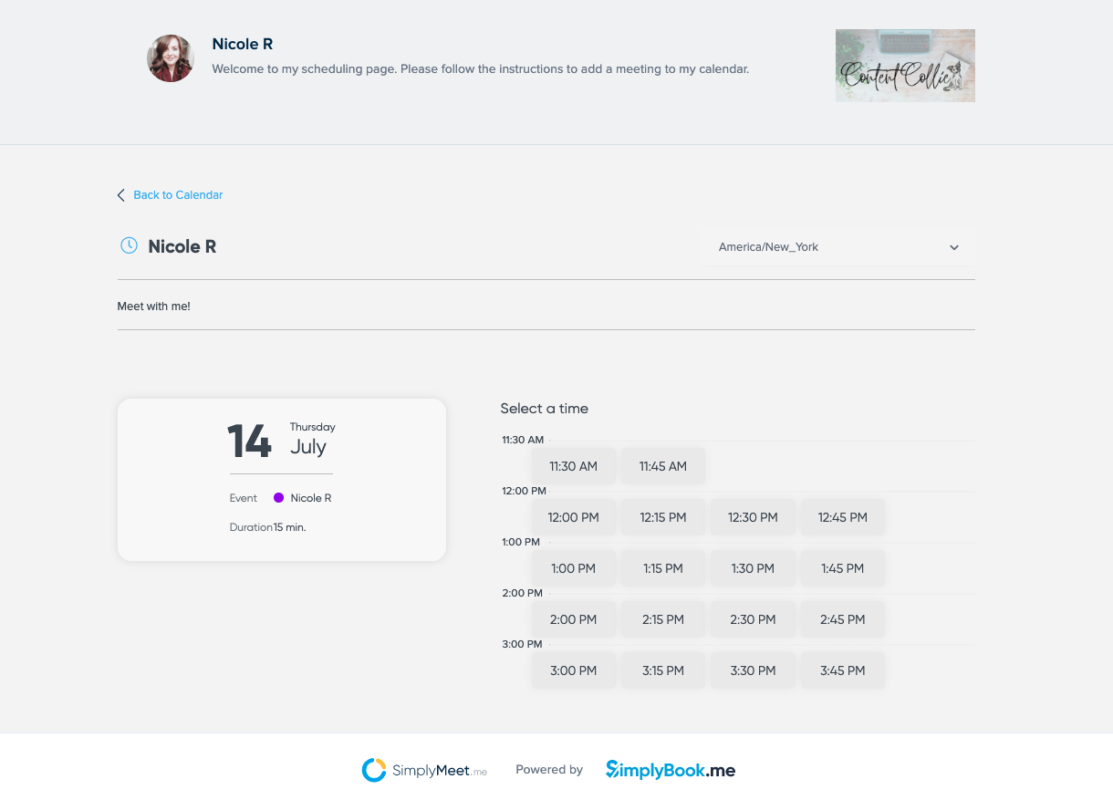Book the 1:15 PM time slot
Screen dimensions: 1113x800
(x=663, y=569)
